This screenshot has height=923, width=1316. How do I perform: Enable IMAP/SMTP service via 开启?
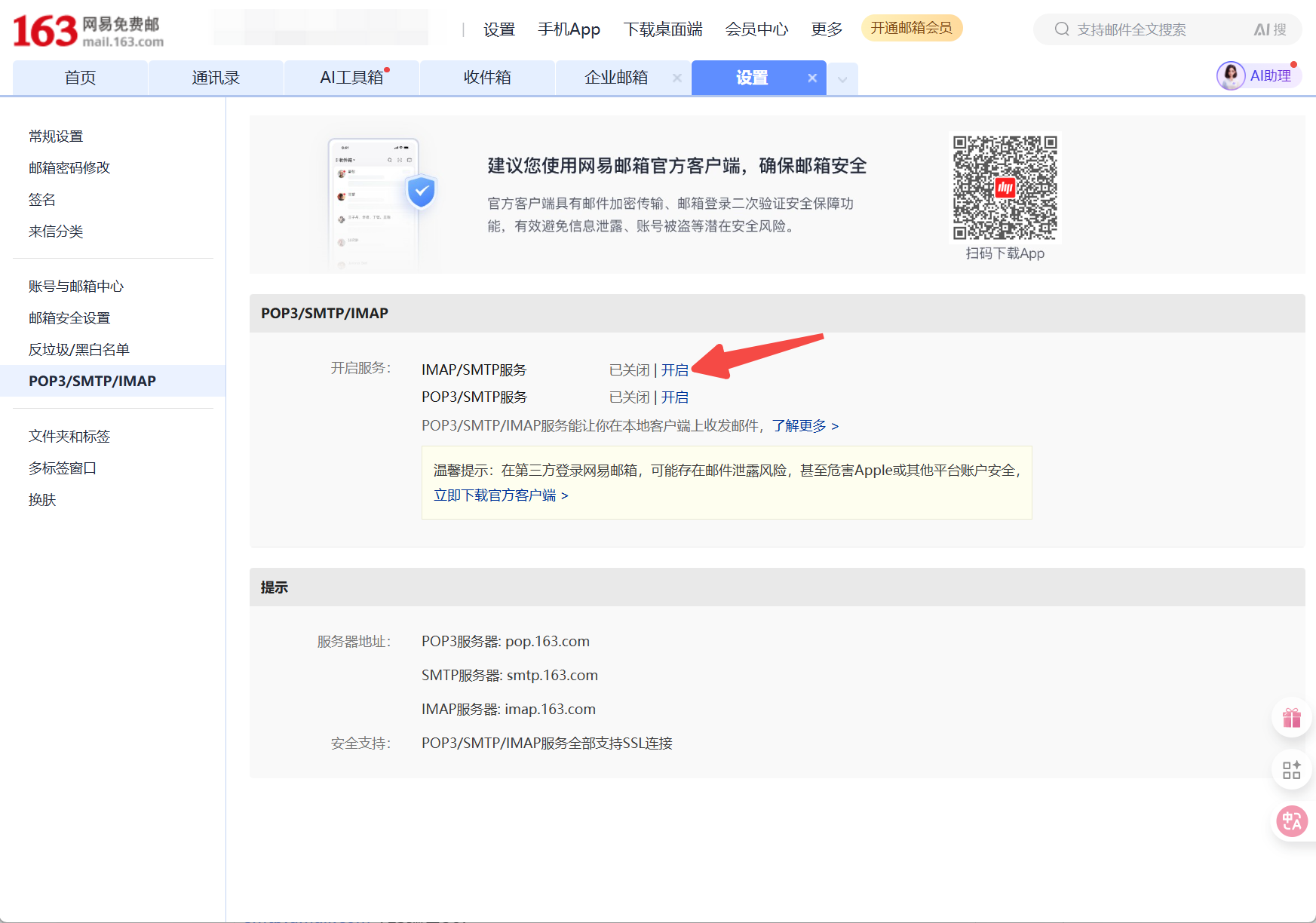click(674, 370)
